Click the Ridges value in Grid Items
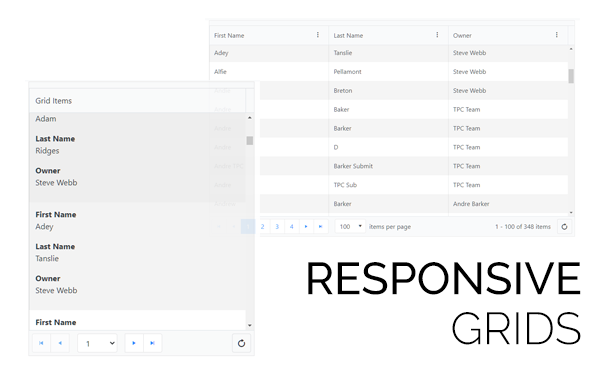594x376 pixels. (x=47, y=151)
